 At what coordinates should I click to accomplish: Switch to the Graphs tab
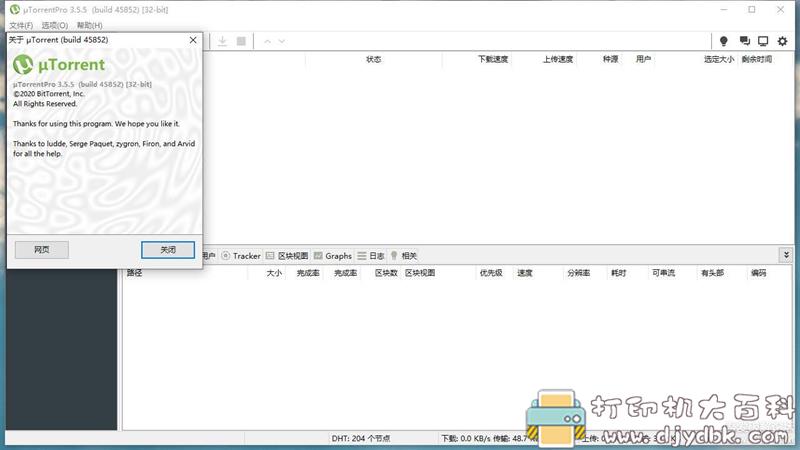(333, 256)
